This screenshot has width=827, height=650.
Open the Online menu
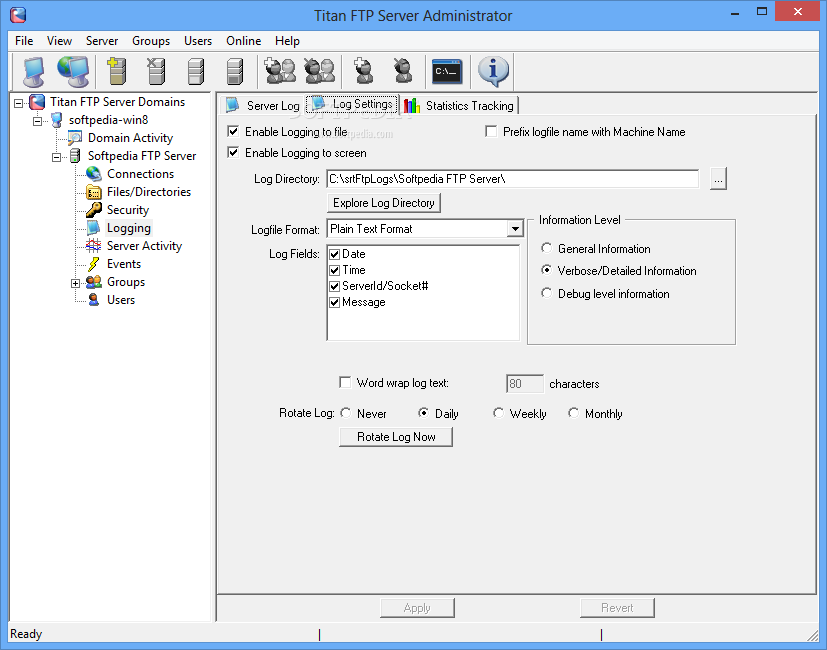[x=244, y=41]
